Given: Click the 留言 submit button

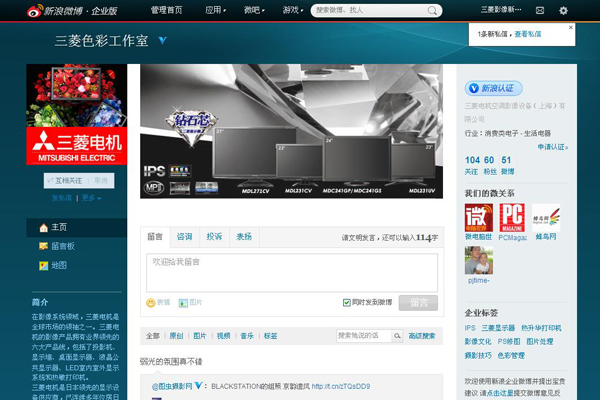Looking at the screenshot, I should (x=417, y=302).
